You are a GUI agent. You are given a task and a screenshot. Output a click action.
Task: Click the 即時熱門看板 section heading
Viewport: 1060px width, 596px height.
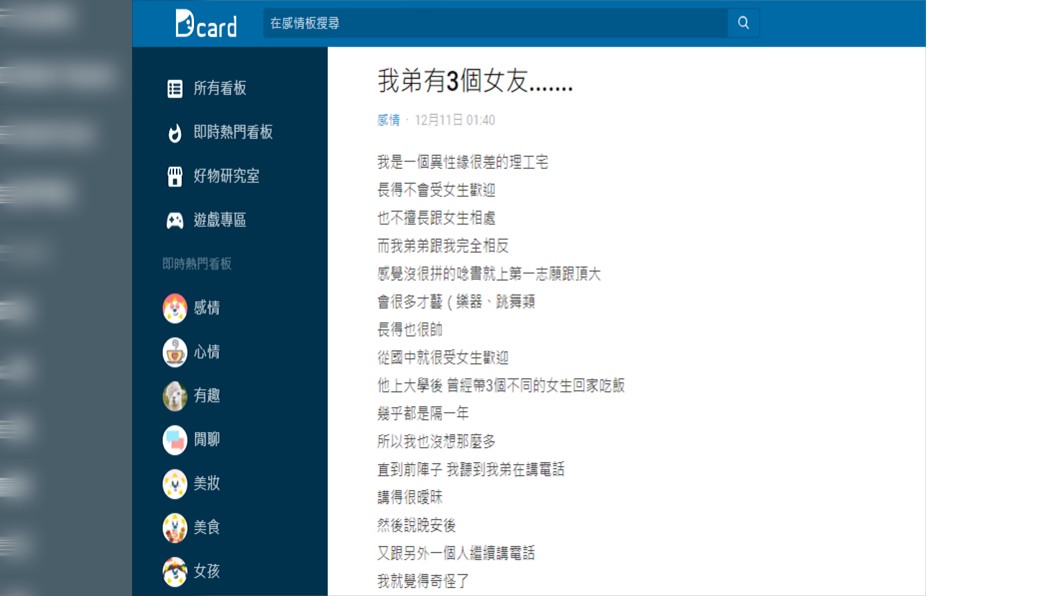pyautogui.click(x=197, y=264)
